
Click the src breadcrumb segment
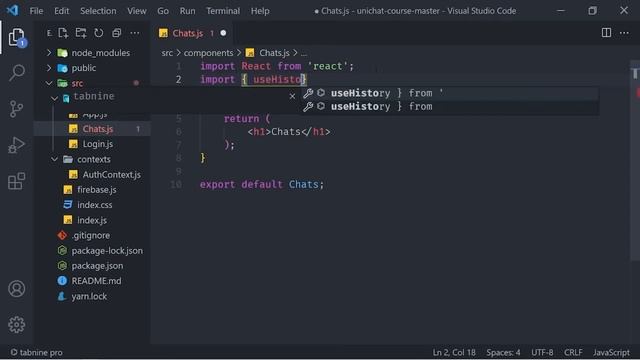167,53
